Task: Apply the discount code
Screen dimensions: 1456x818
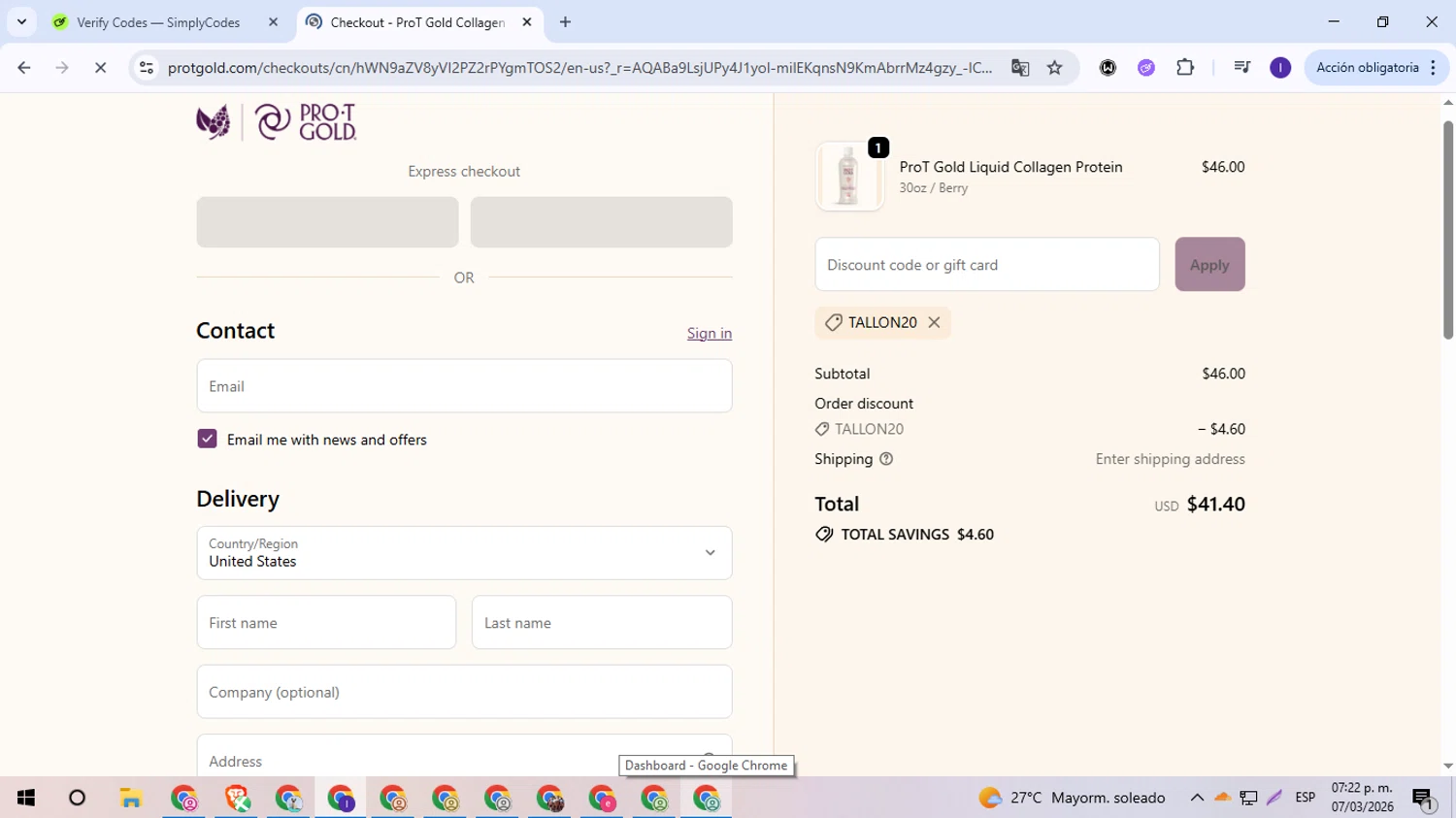Action: click(x=1209, y=265)
